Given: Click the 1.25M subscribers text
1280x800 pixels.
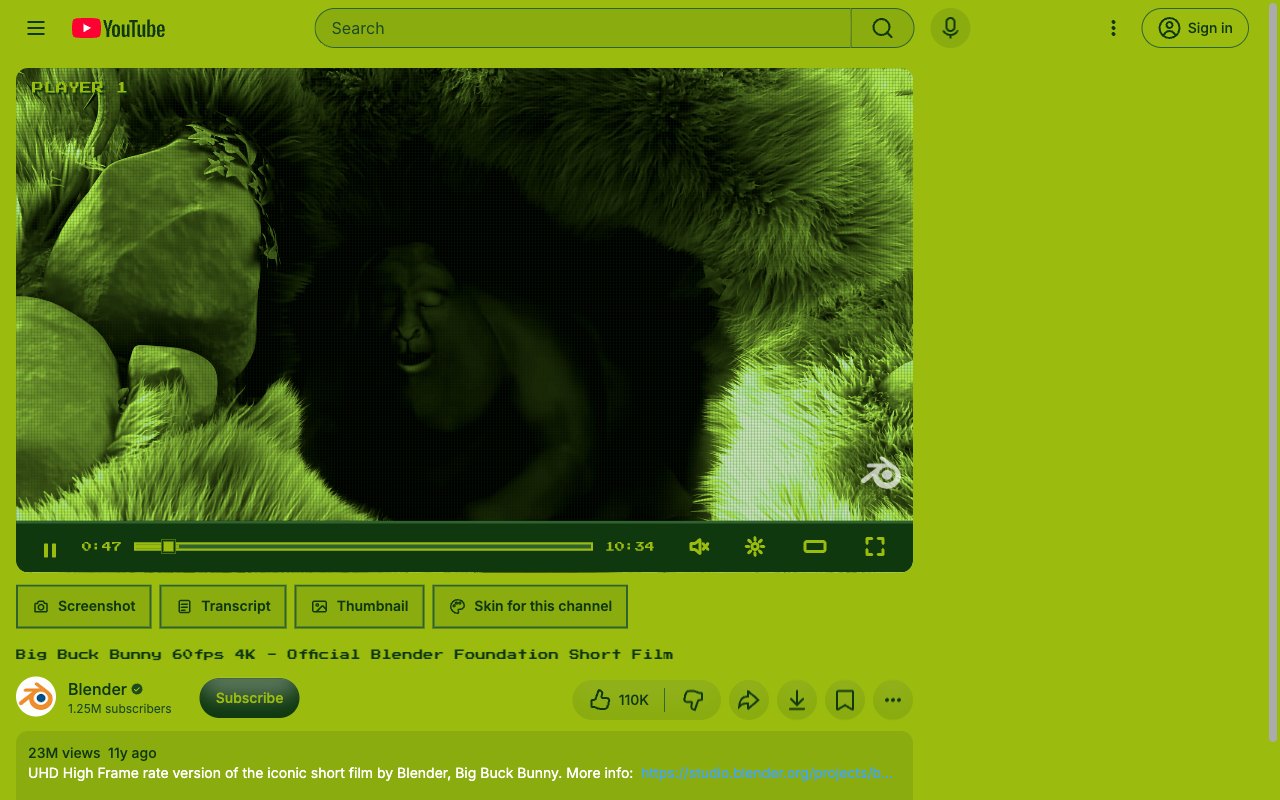Looking at the screenshot, I should (120, 709).
